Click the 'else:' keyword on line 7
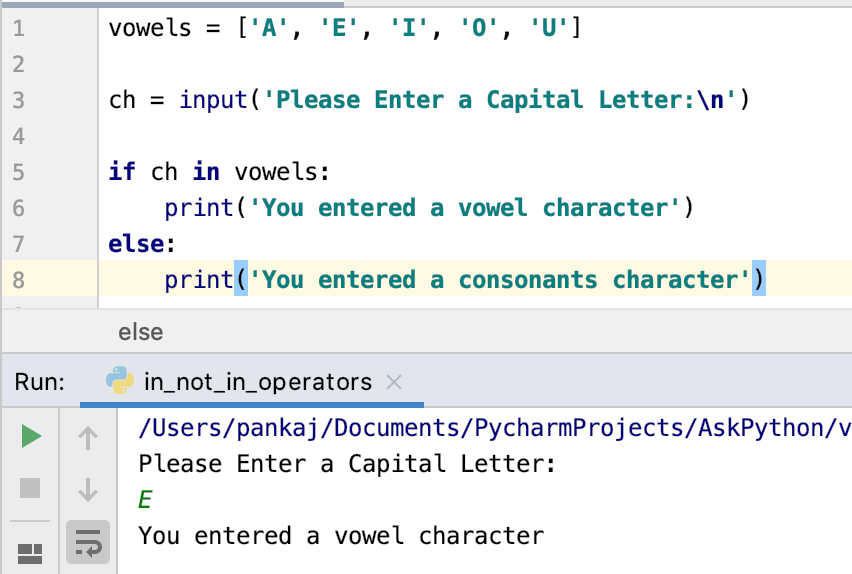 coord(142,244)
